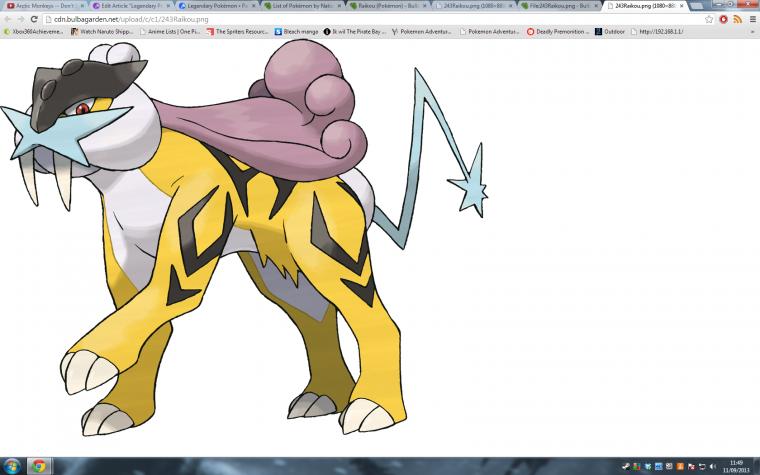Screen dimensions: 760x475
Task: Open the volume speaker tray icon
Action: click(x=712, y=466)
